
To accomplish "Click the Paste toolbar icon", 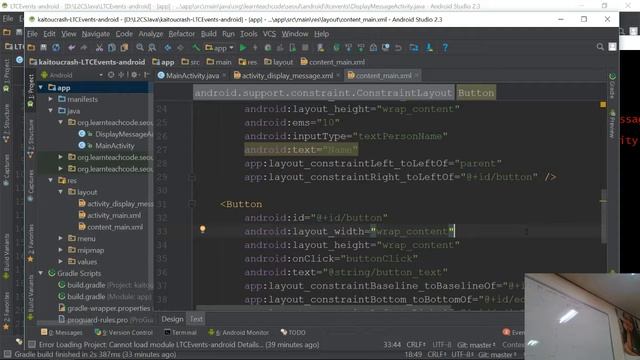I will coord(124,48).
